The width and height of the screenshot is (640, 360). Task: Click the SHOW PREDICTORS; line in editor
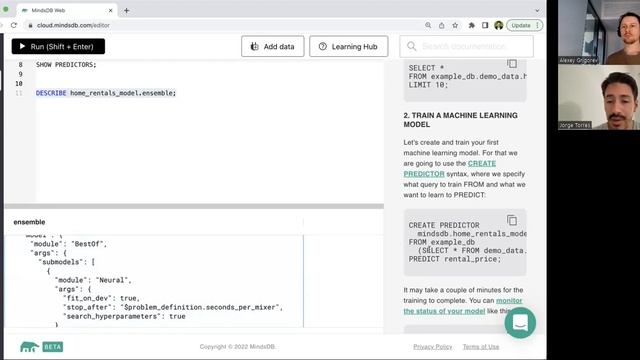pyautogui.click(x=66, y=64)
